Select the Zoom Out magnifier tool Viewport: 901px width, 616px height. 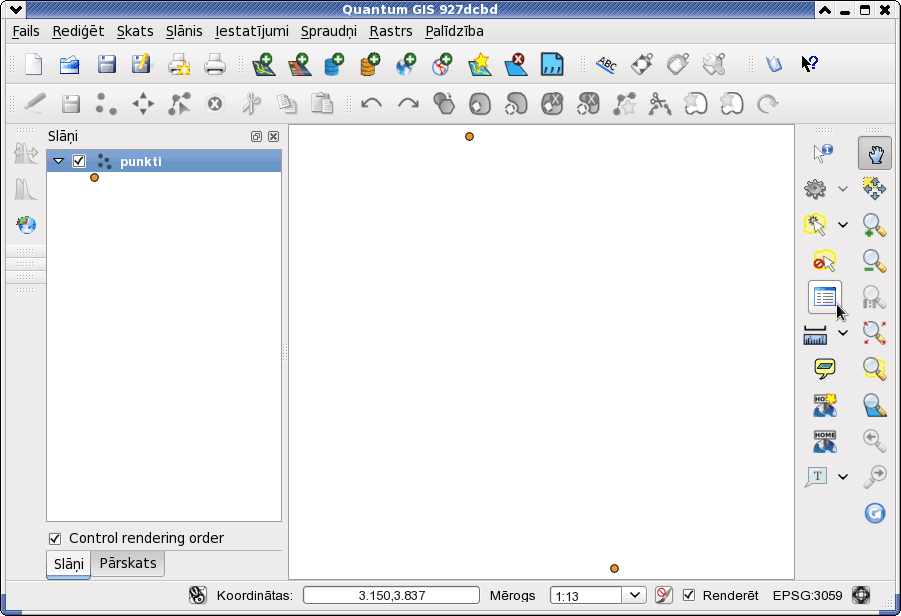(875, 261)
